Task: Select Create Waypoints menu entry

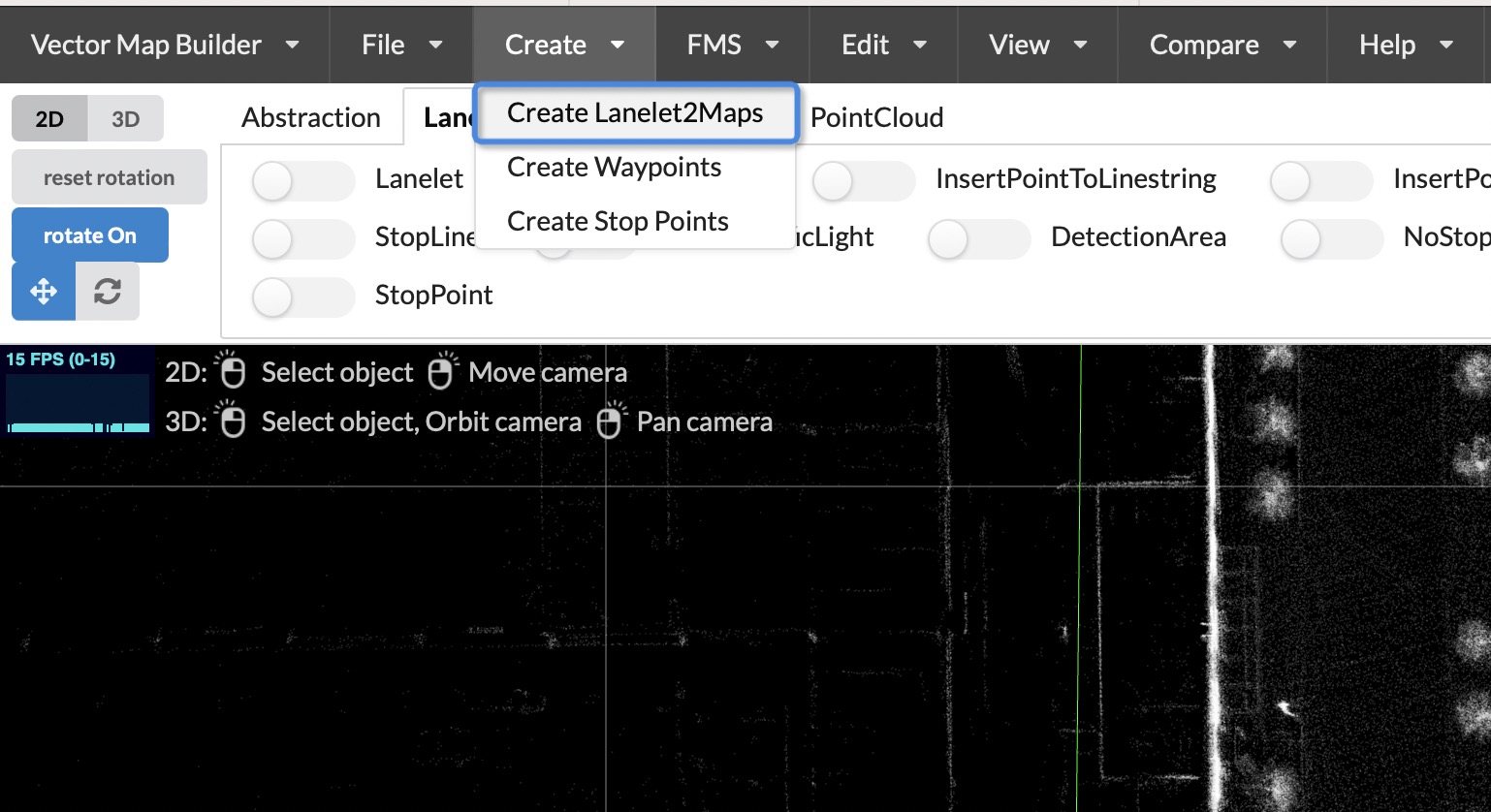Action: point(636,168)
